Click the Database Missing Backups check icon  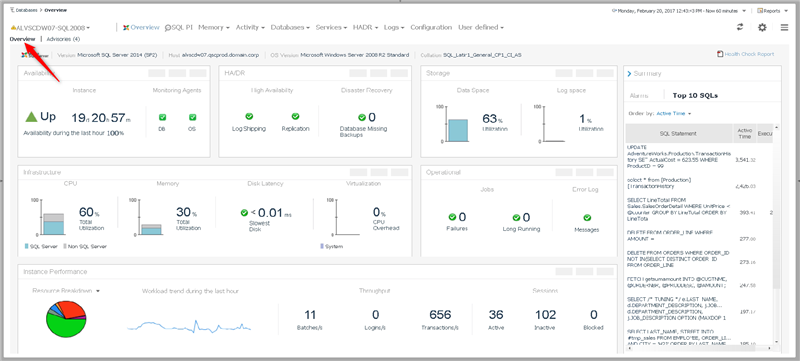pyautogui.click(x=362, y=117)
